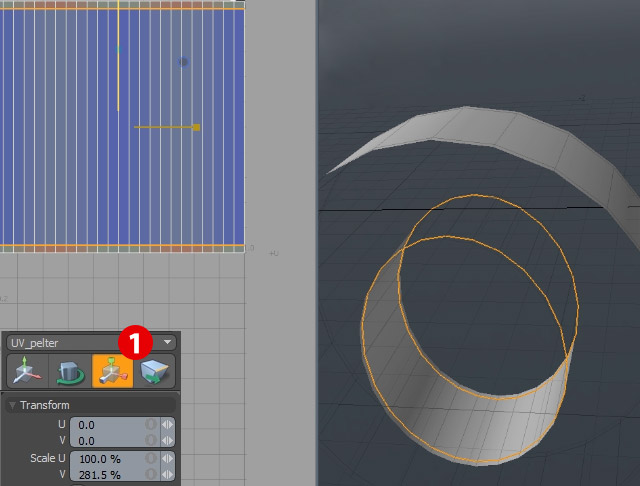This screenshot has height=486, width=640.
Task: Toggle keyframe circle on the V position field
Action: [151, 441]
